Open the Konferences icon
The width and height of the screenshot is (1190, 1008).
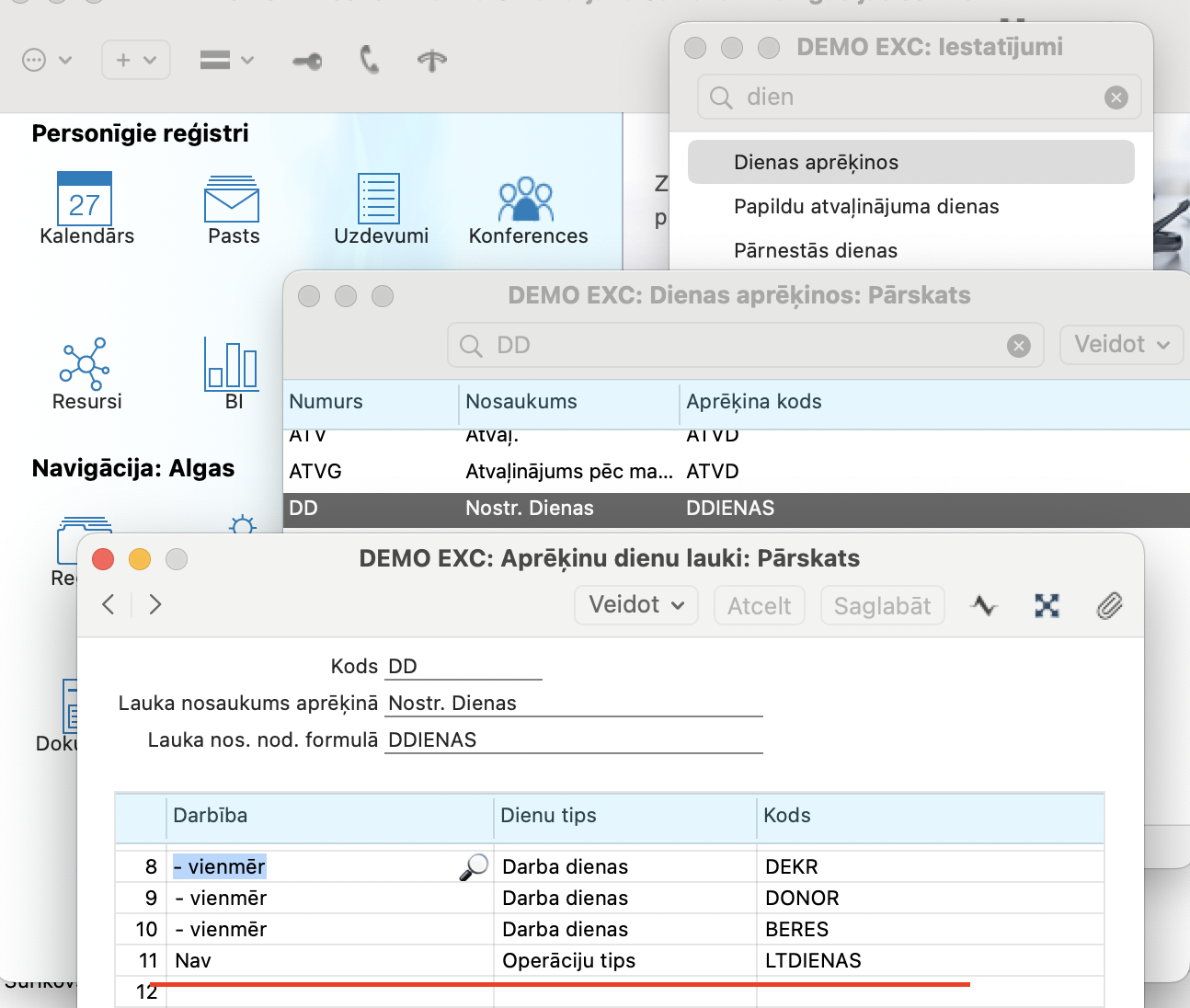tap(526, 200)
